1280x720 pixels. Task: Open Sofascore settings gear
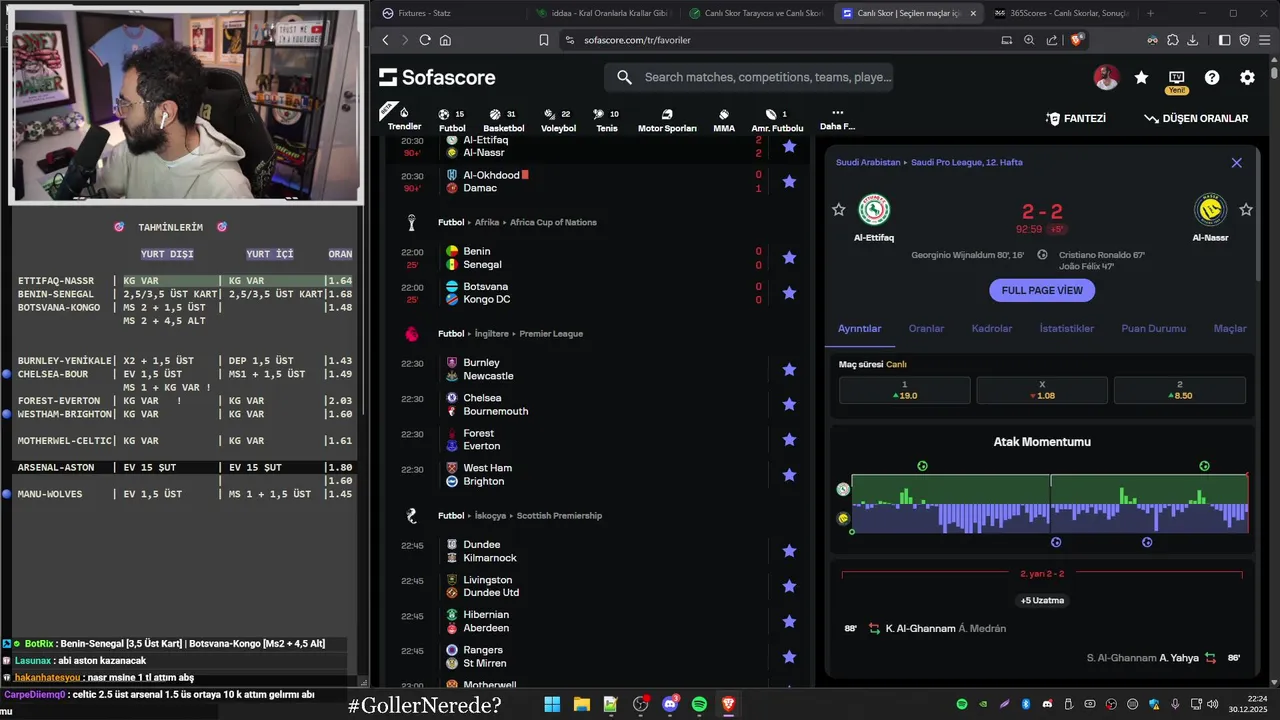[1247, 77]
